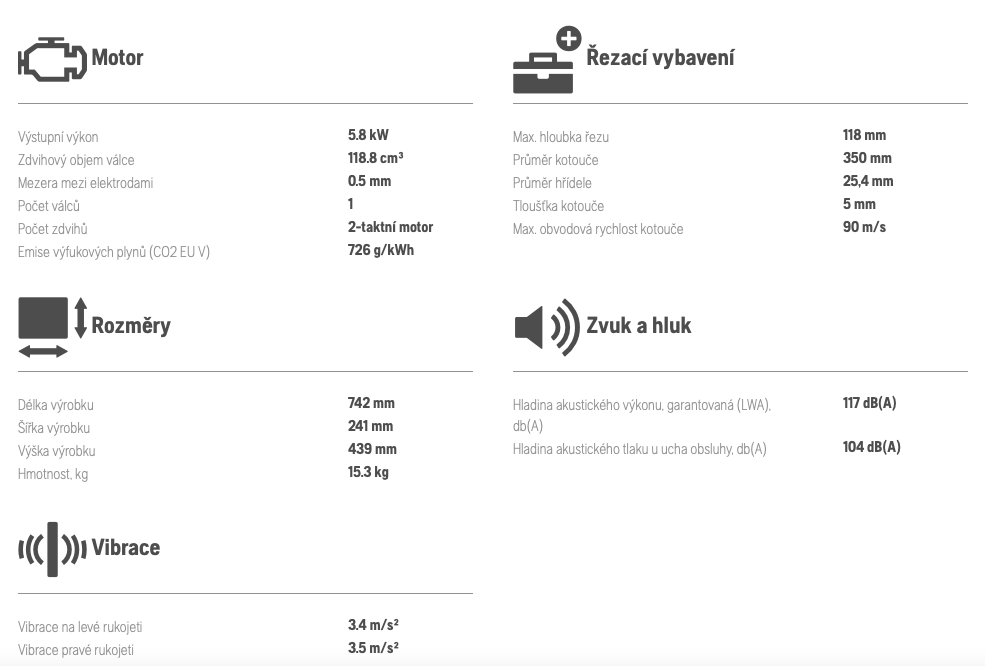The image size is (985, 666).
Task: Select the Zvuk a hluk heading
Action: pos(639,325)
